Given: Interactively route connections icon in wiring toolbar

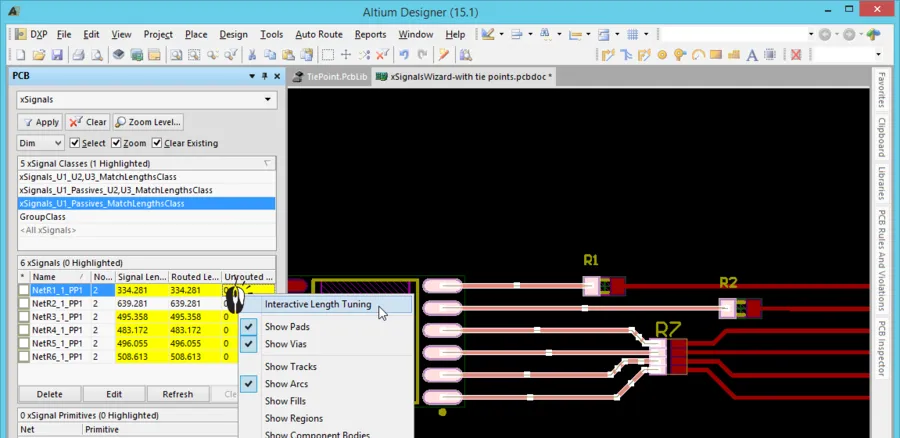Looking at the screenshot, I should click(608, 55).
